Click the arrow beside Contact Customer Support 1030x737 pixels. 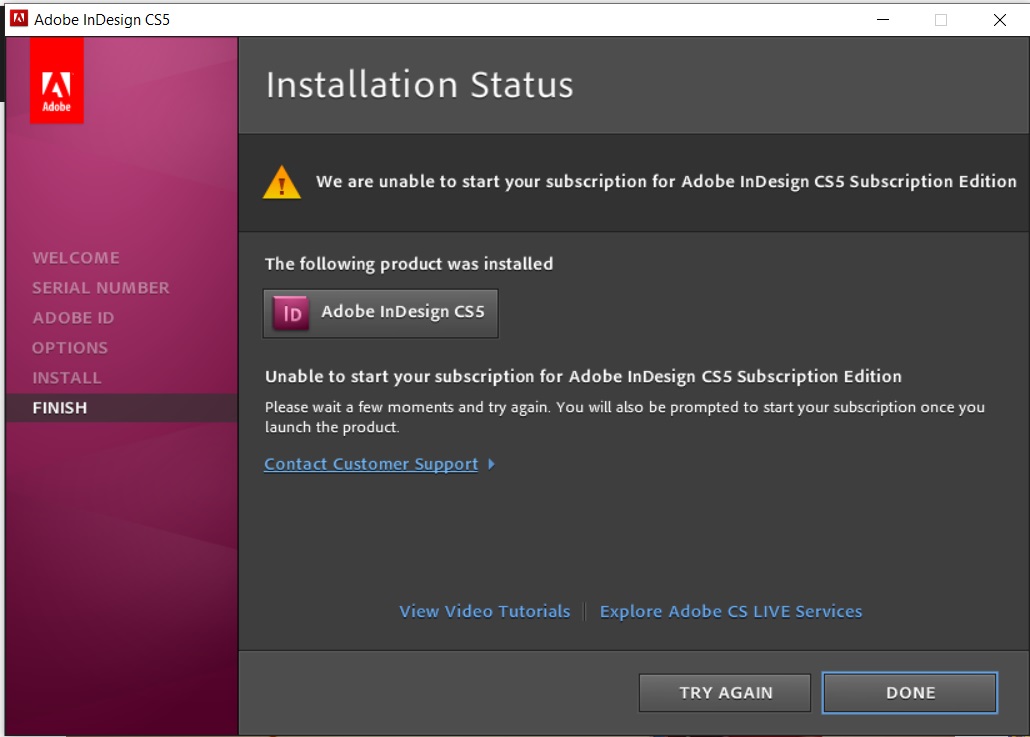(x=491, y=464)
